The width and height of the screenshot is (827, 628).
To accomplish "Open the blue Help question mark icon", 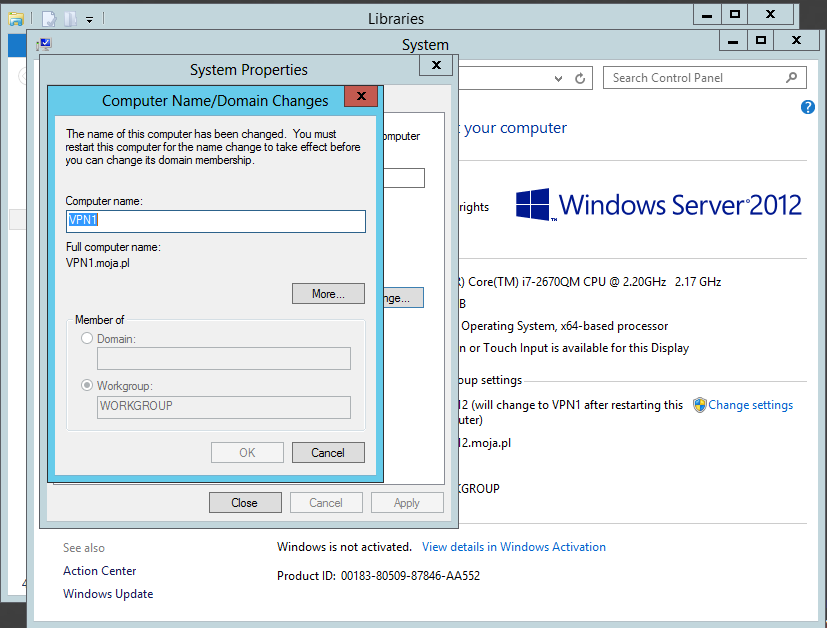I will coord(807,107).
